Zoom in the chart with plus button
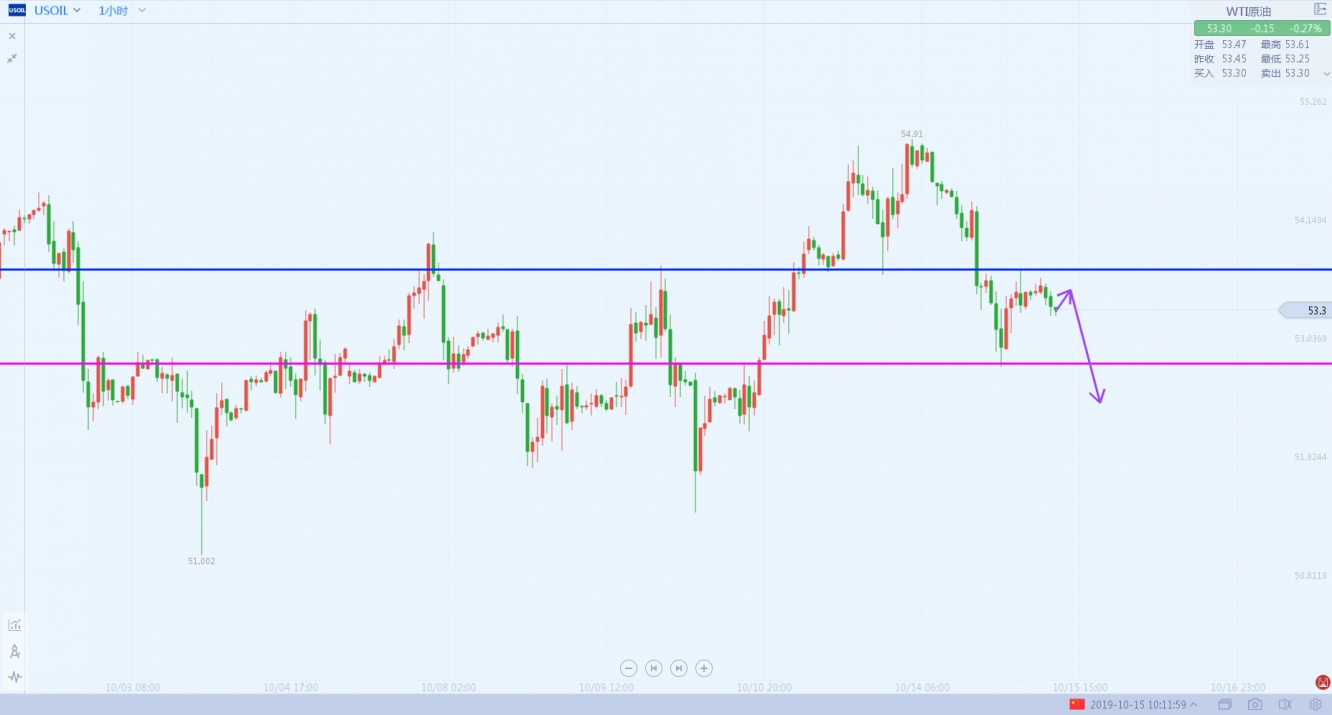Screen dimensions: 1332x715 [x=704, y=668]
